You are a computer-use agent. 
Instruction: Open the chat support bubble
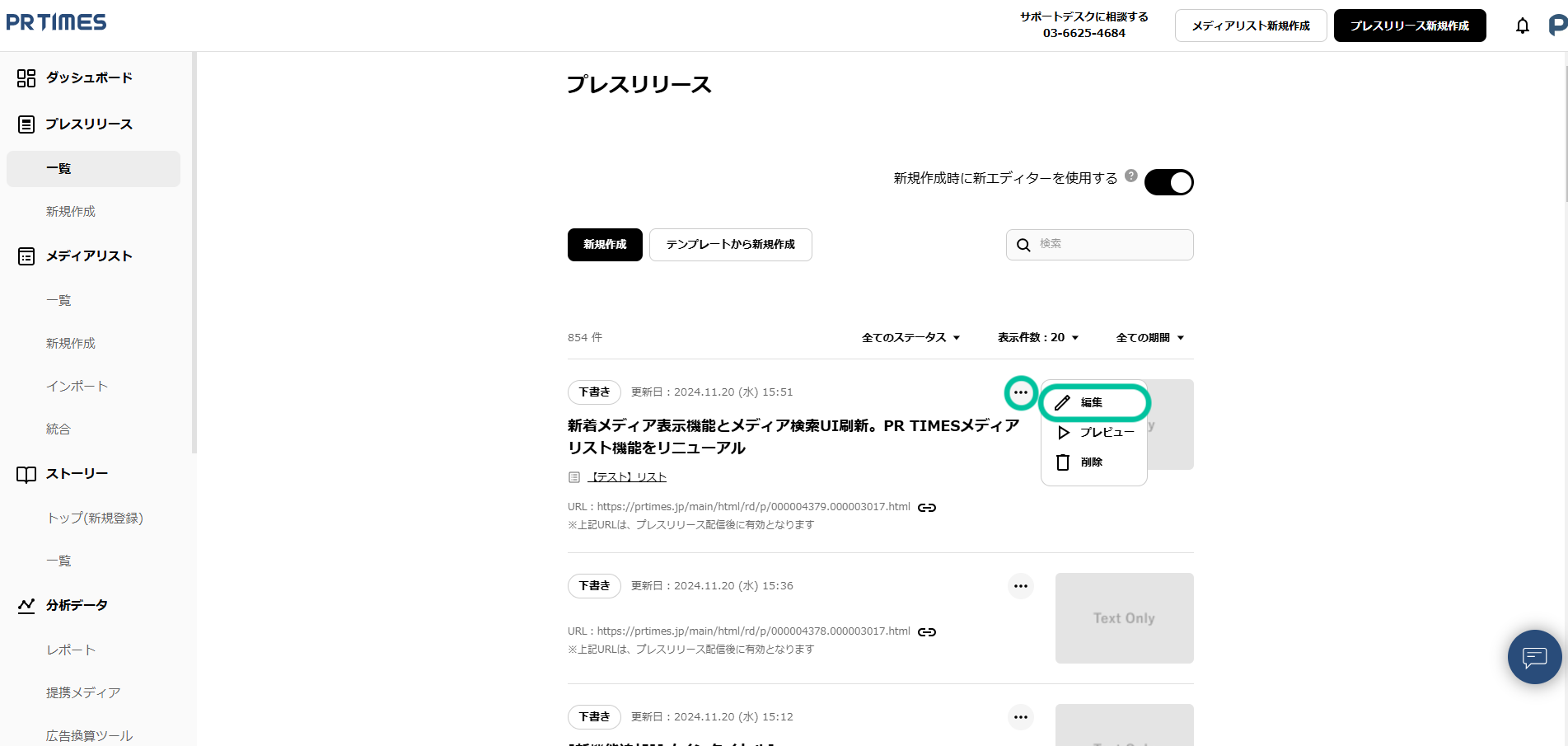pos(1534,657)
